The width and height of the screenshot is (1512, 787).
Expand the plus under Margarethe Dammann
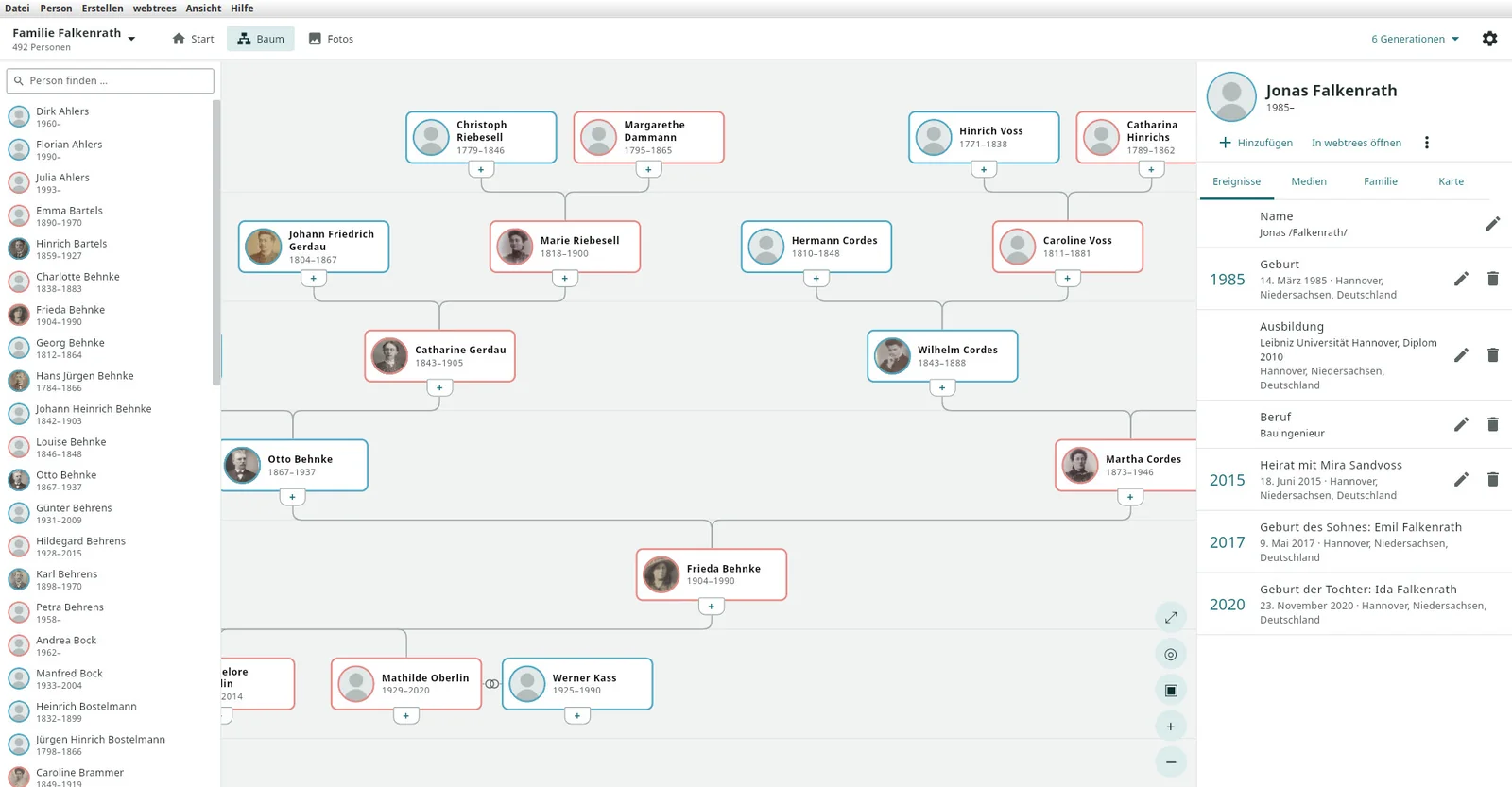[648, 169]
